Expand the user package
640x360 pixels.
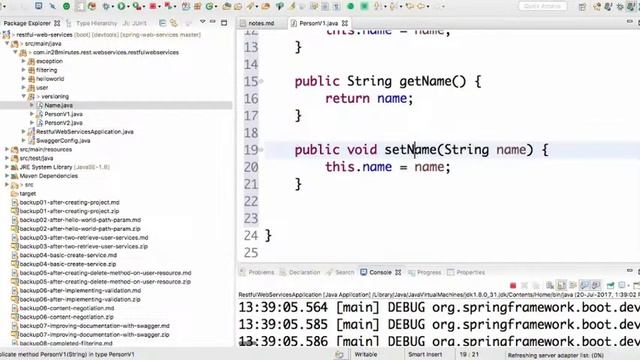[x=24, y=87]
